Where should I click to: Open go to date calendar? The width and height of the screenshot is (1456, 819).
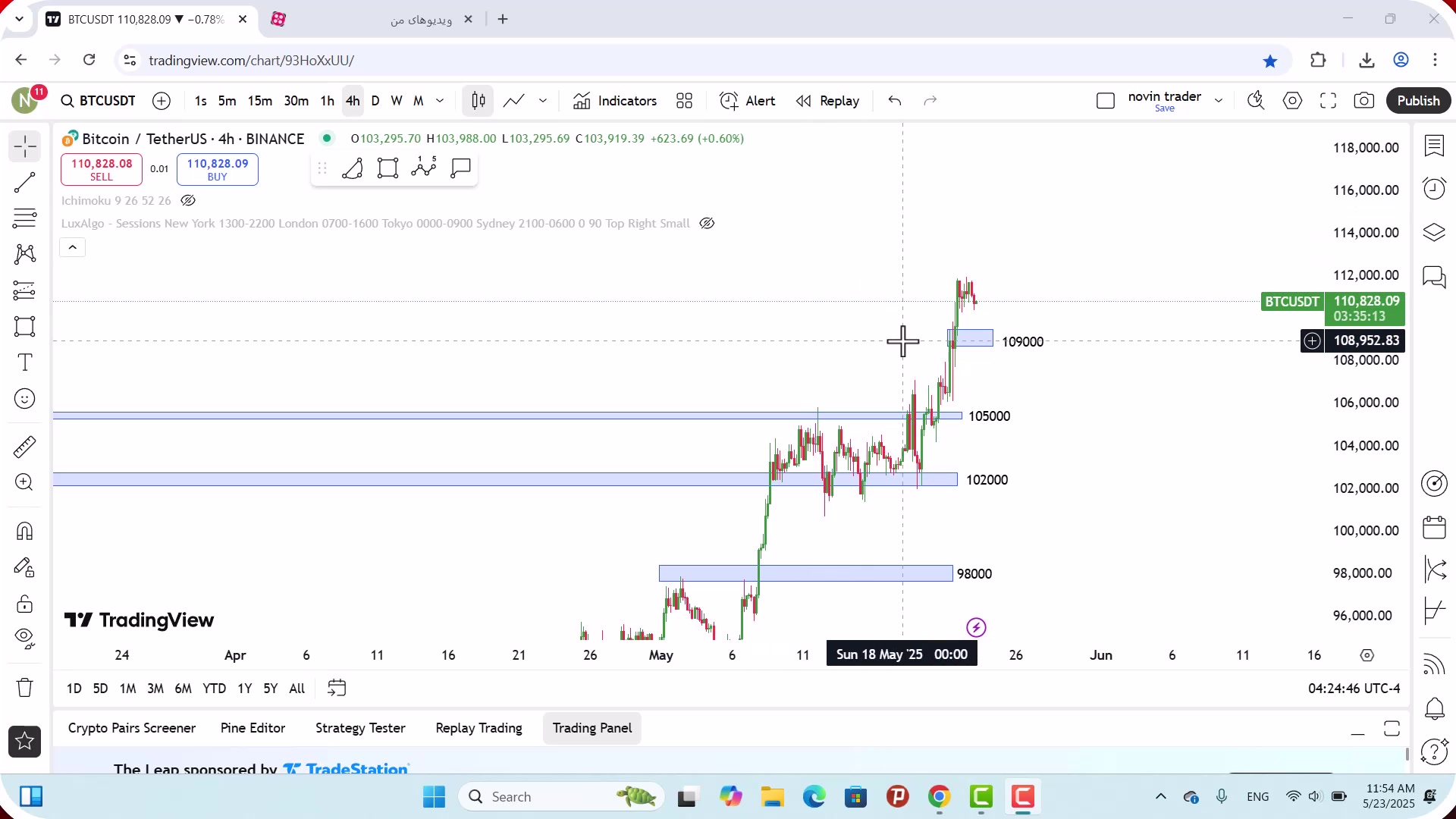(337, 688)
